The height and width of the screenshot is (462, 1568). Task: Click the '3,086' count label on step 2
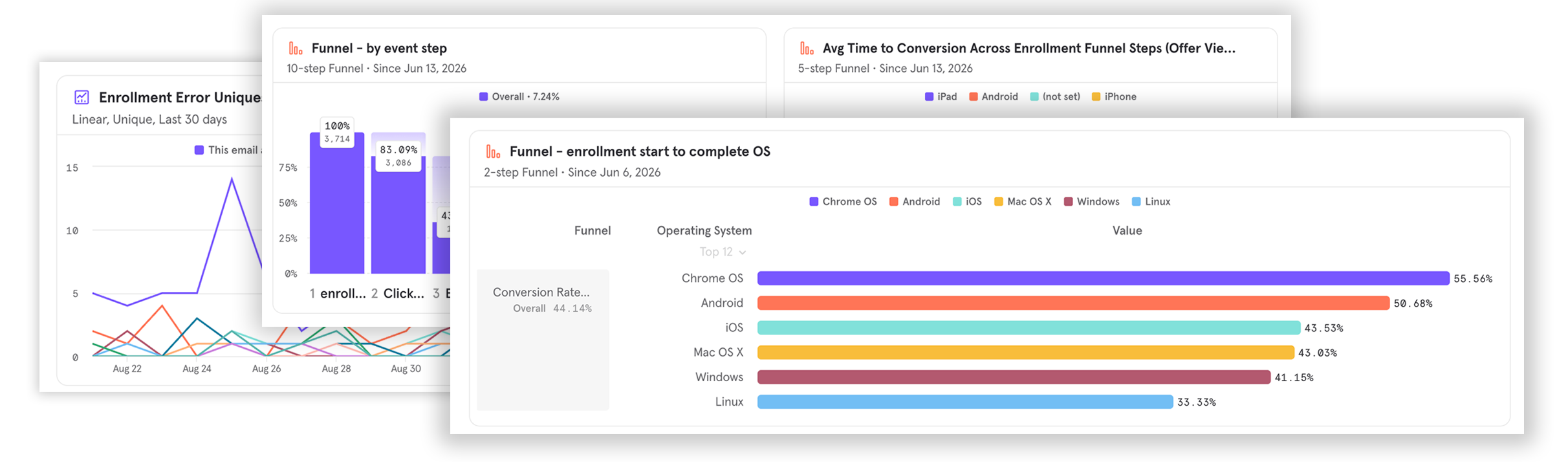click(398, 163)
